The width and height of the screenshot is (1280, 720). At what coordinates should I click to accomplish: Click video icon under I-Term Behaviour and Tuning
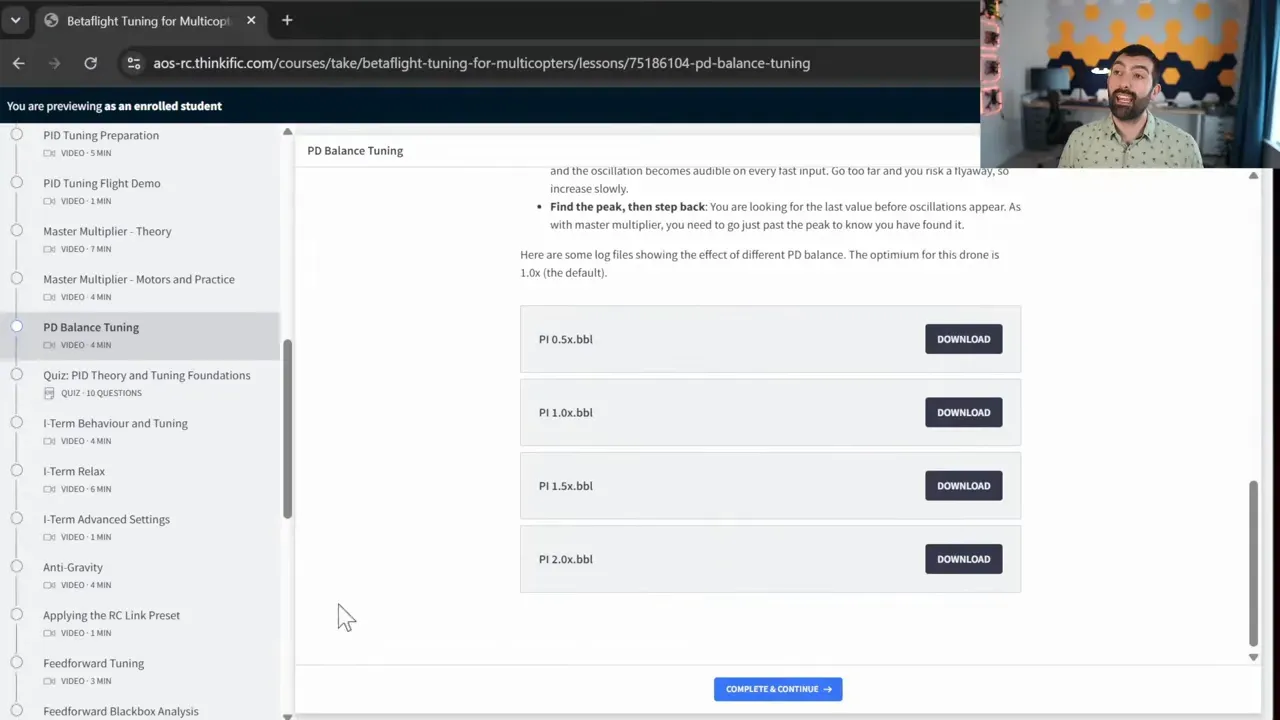pyautogui.click(x=49, y=441)
